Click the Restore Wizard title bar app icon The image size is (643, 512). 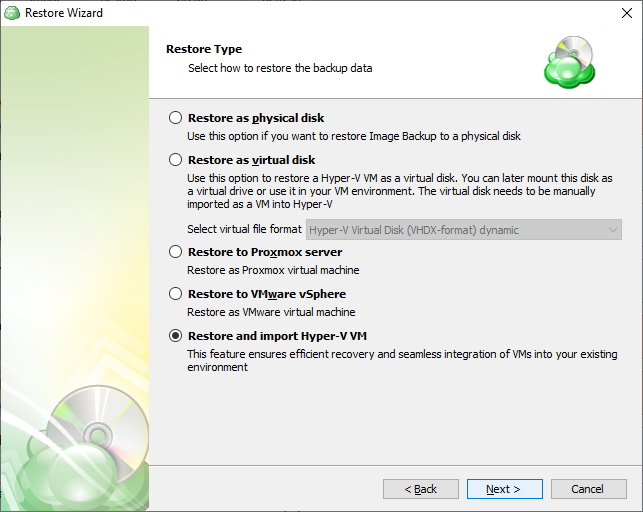coord(12,13)
